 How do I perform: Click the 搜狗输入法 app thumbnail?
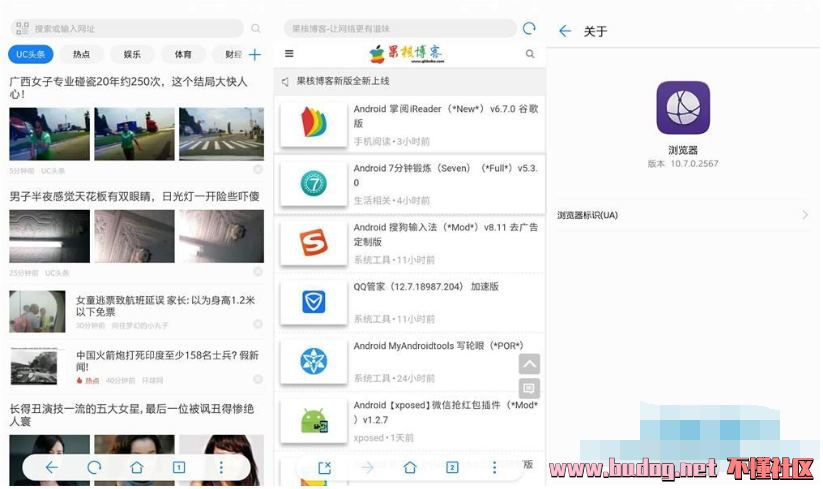pos(313,242)
